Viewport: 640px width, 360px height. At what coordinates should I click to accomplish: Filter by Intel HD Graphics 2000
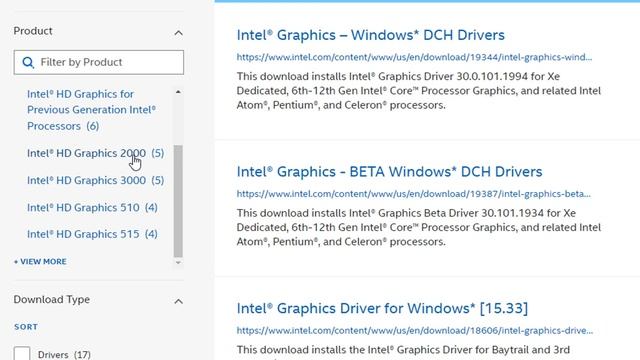tap(96, 153)
